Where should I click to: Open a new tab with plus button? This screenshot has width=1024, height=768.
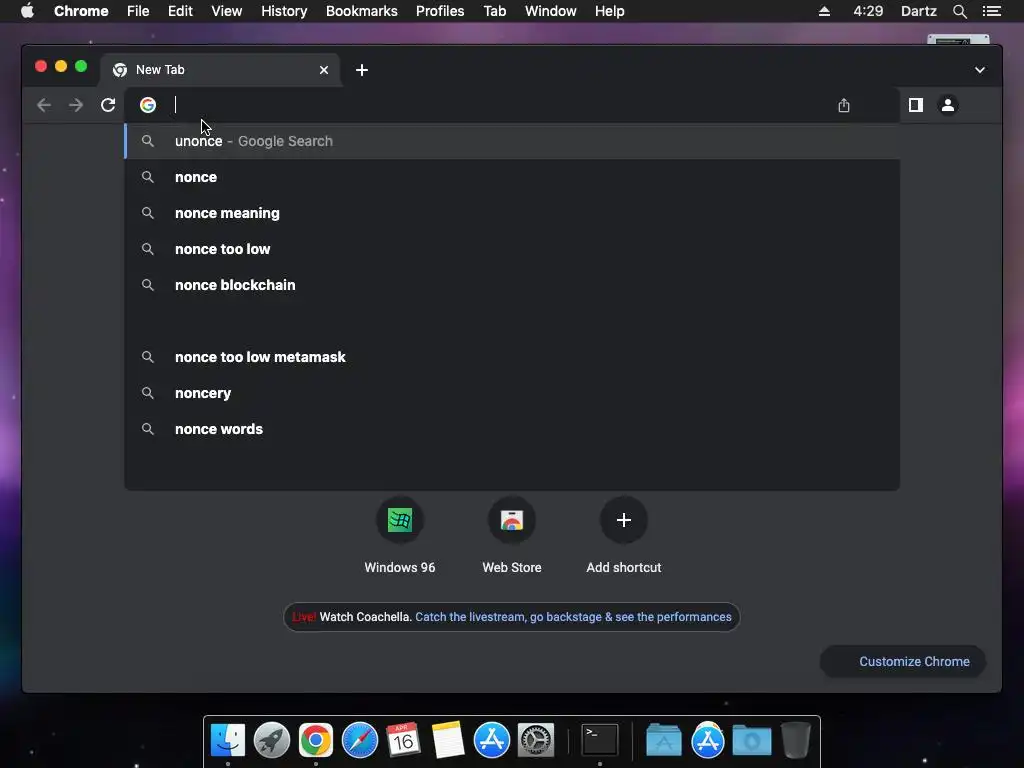pyautogui.click(x=362, y=70)
